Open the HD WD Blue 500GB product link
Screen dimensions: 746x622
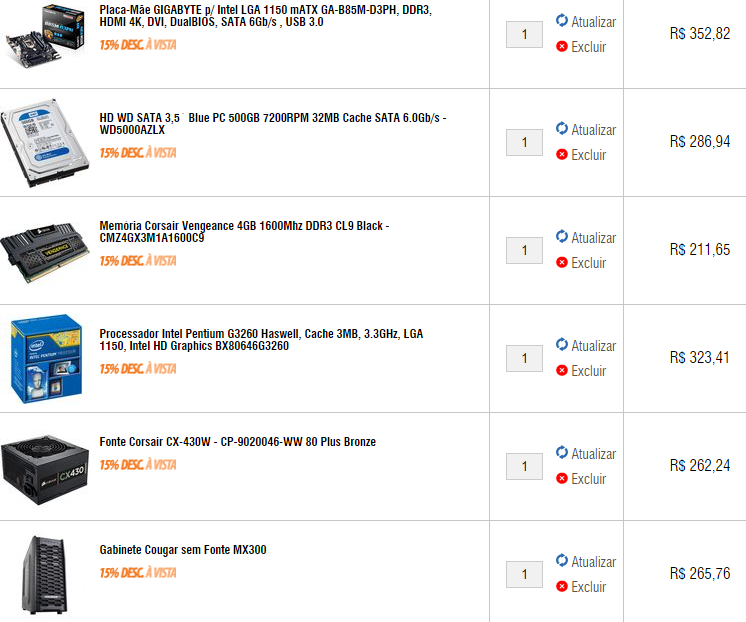[x=273, y=124]
